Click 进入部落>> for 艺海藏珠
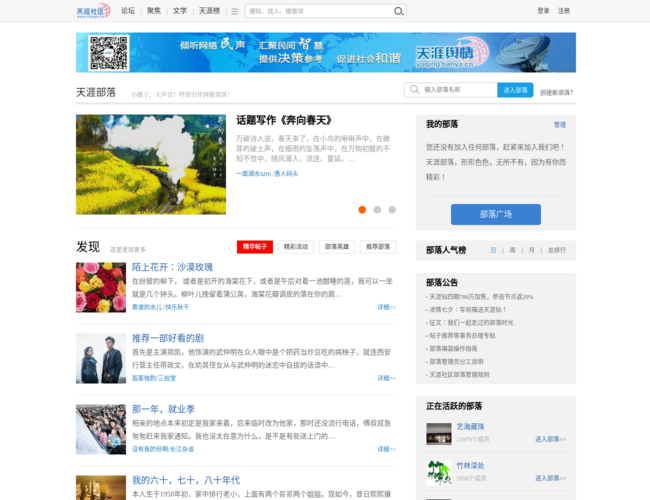Viewport: 650px width, 500px height. (550, 439)
